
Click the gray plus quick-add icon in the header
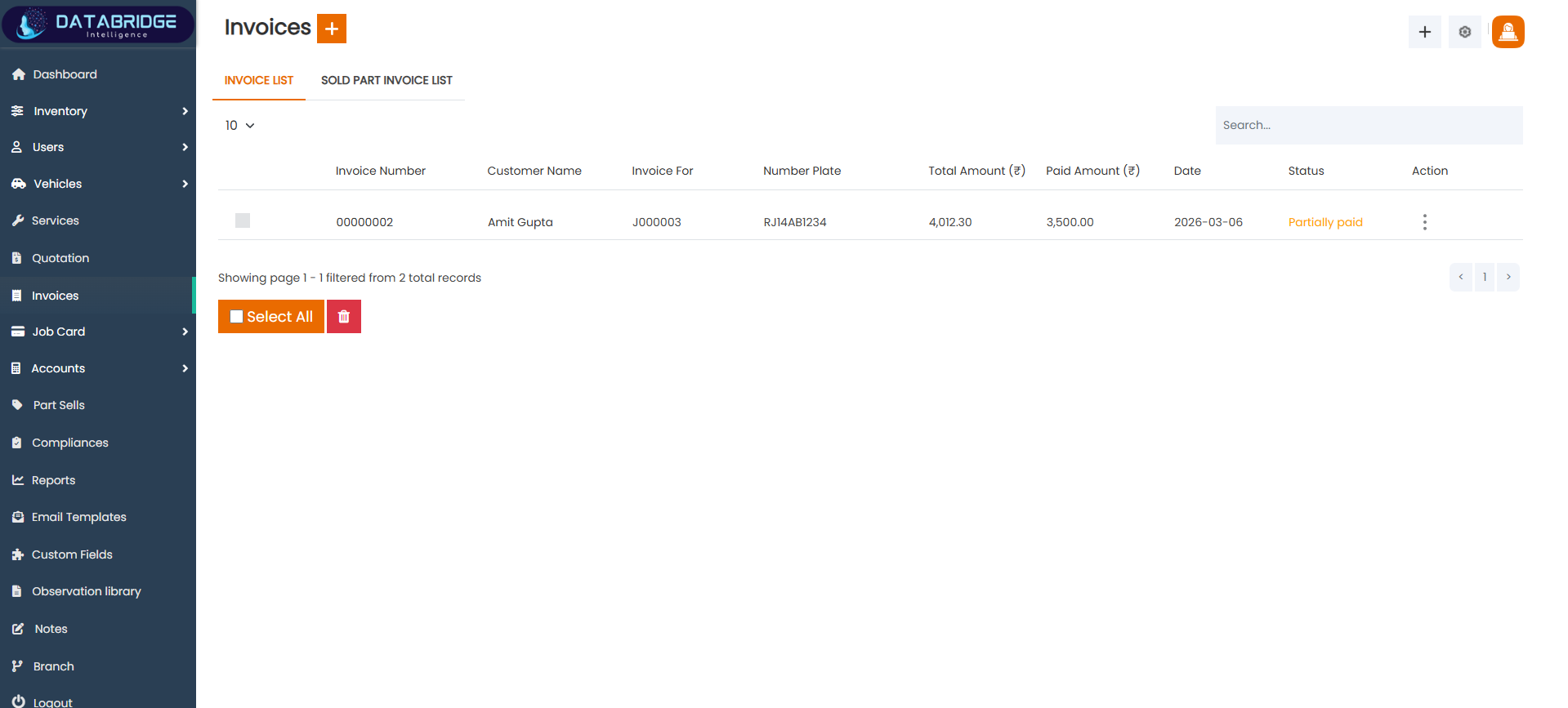coord(1424,32)
